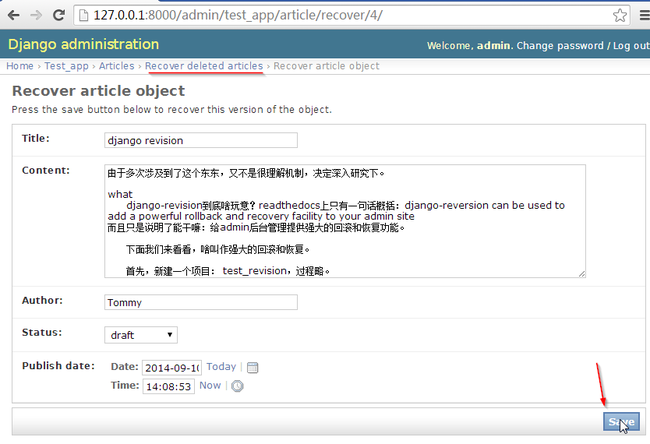Viewport: 650px width, 444px height.
Task: Click the 'Title:' field label
Action: [36, 138]
